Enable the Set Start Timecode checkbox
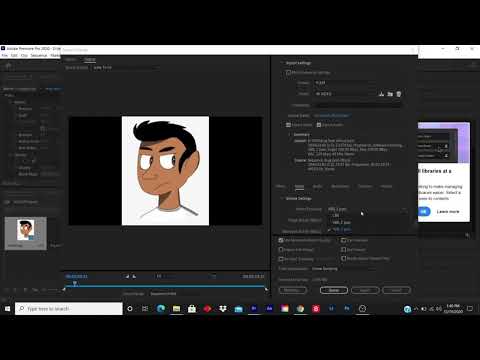Viewport: 480px width, 360px height. click(x=281, y=259)
